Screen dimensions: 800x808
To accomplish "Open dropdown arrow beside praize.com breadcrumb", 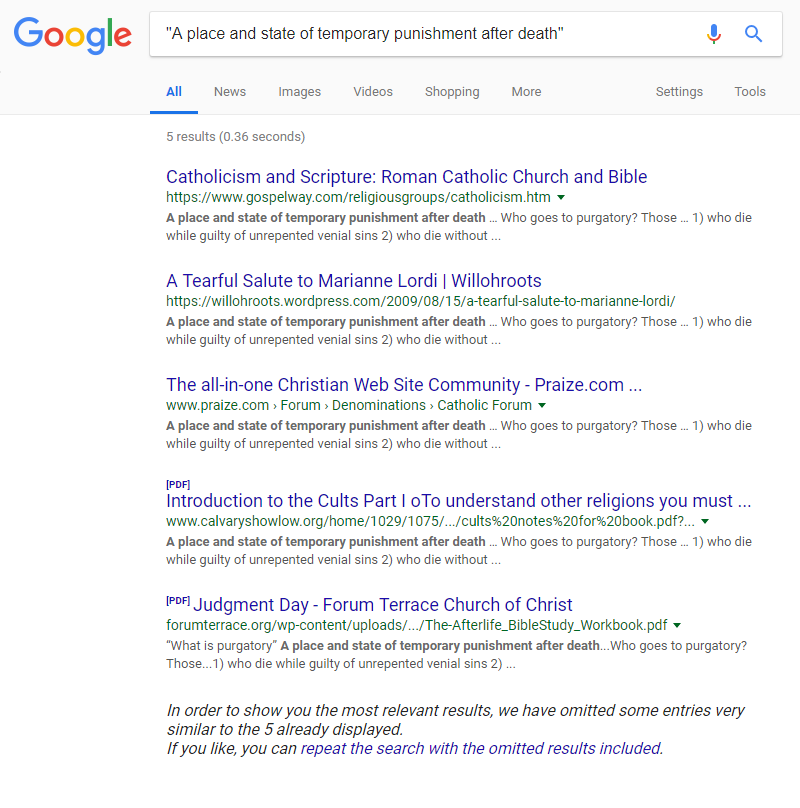I will 542,406.
